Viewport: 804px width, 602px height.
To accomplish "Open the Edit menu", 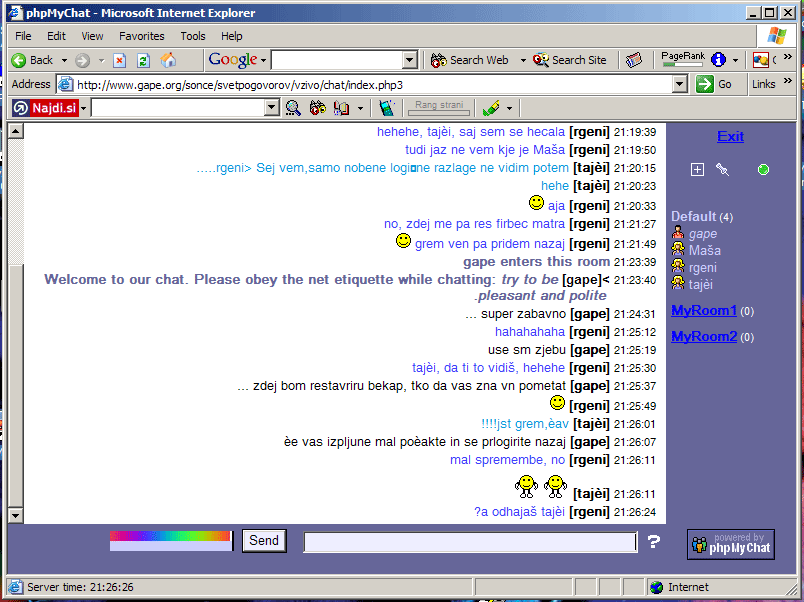I will (56, 36).
